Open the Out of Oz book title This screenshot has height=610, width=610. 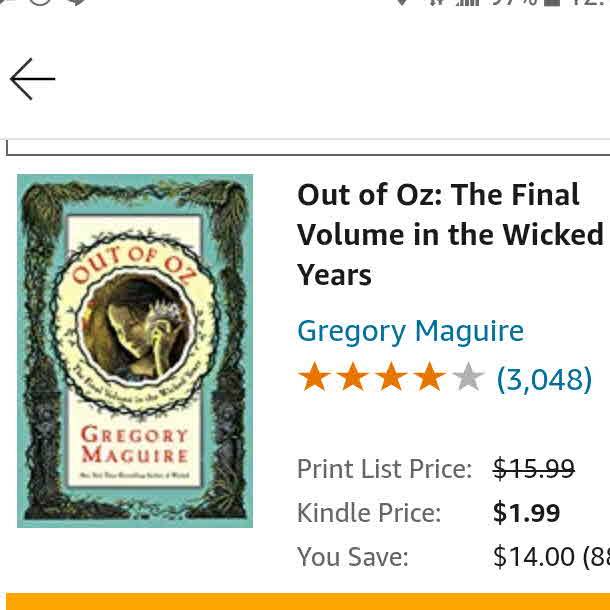click(450, 234)
